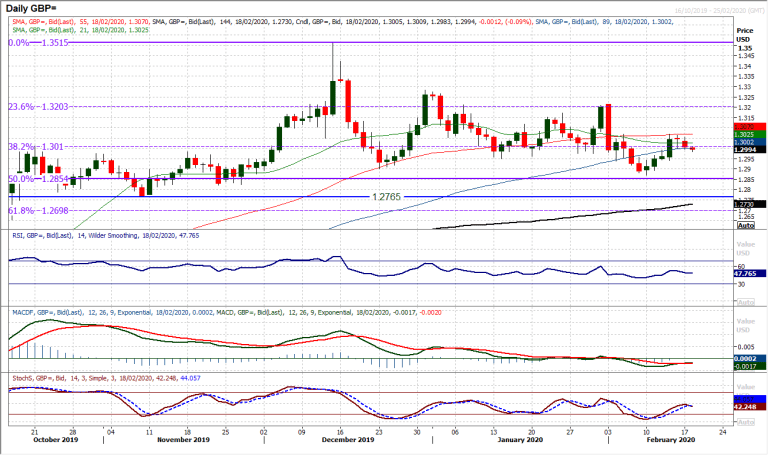This screenshot has height=455, width=768.
Task: Click the 0.005 value on MACD axis
Action: (746, 347)
